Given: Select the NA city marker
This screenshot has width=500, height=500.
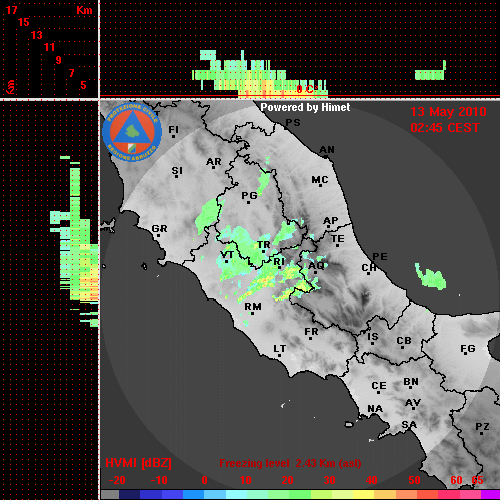Looking at the screenshot, I should click(375, 410).
